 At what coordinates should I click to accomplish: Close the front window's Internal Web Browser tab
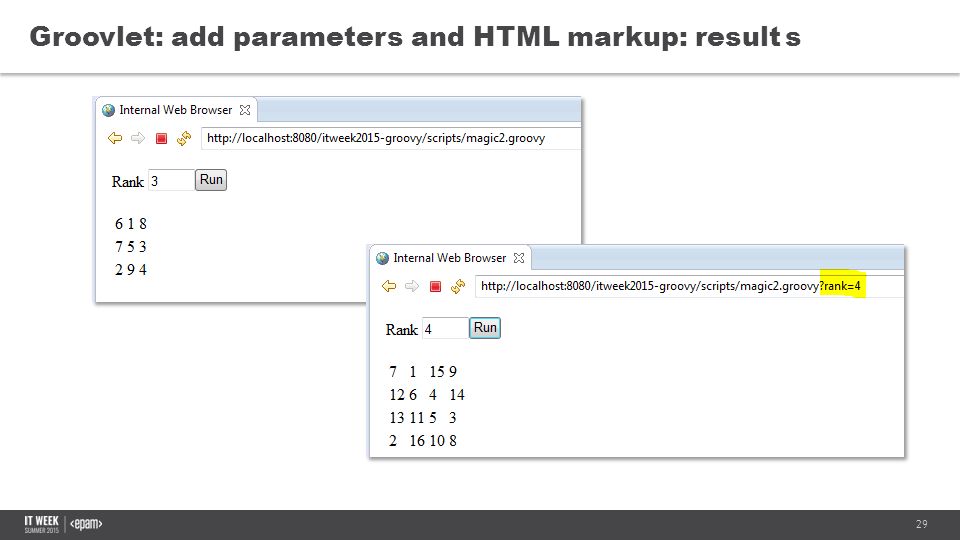pyautogui.click(x=519, y=258)
